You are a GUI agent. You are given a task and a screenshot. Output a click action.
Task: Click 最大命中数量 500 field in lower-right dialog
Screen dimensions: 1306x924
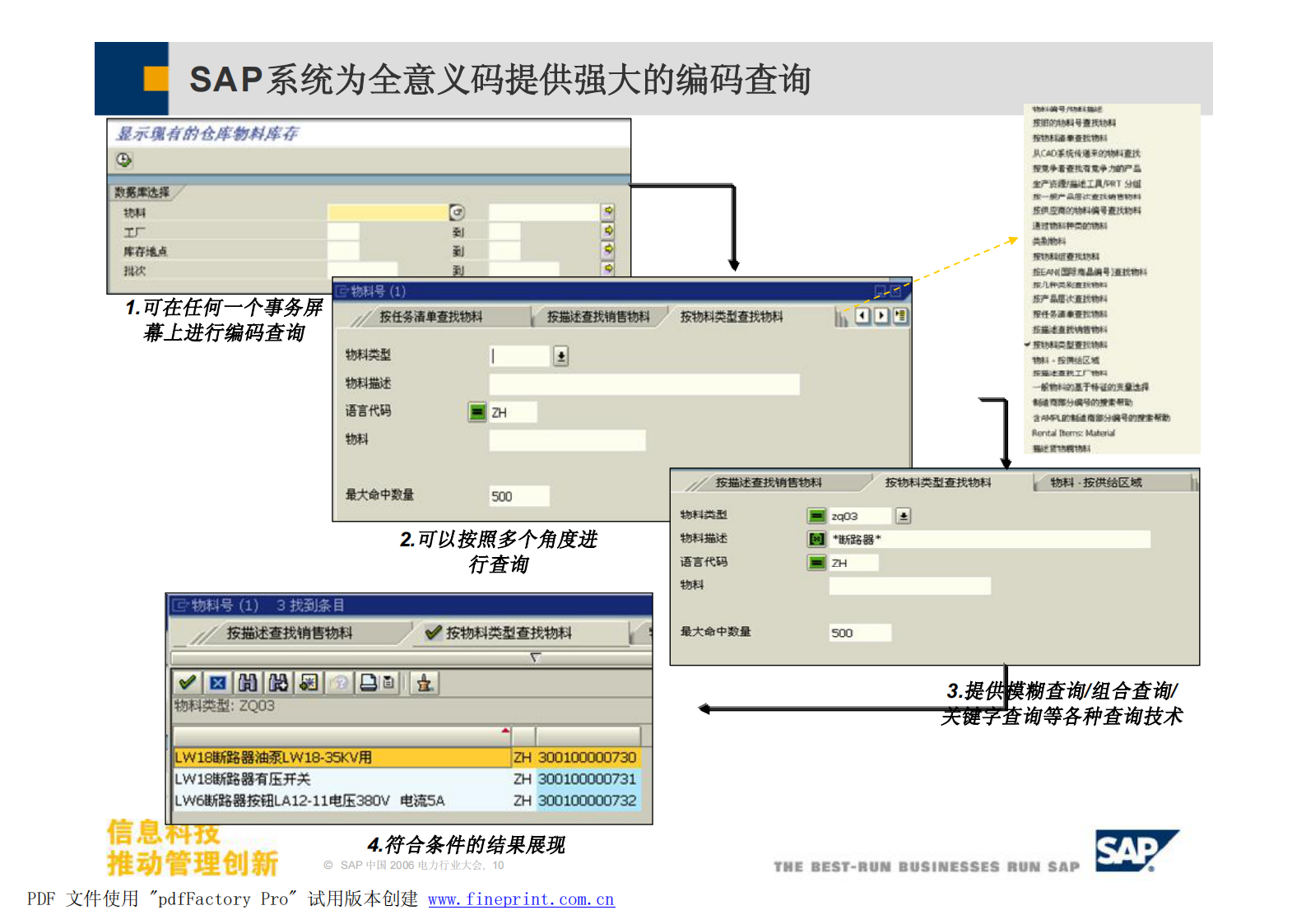(860, 633)
